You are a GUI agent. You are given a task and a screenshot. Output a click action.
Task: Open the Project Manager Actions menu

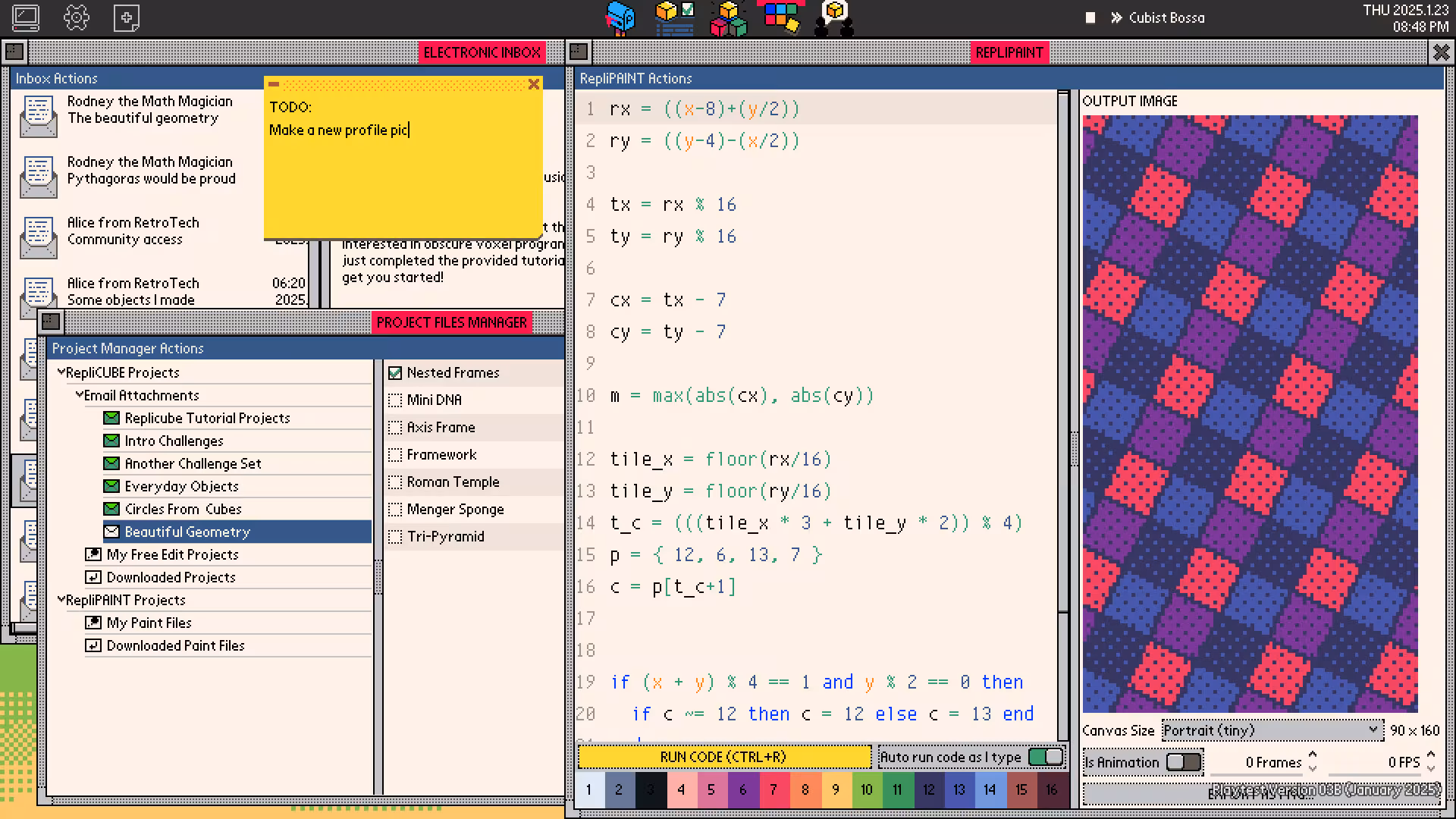pos(127,348)
